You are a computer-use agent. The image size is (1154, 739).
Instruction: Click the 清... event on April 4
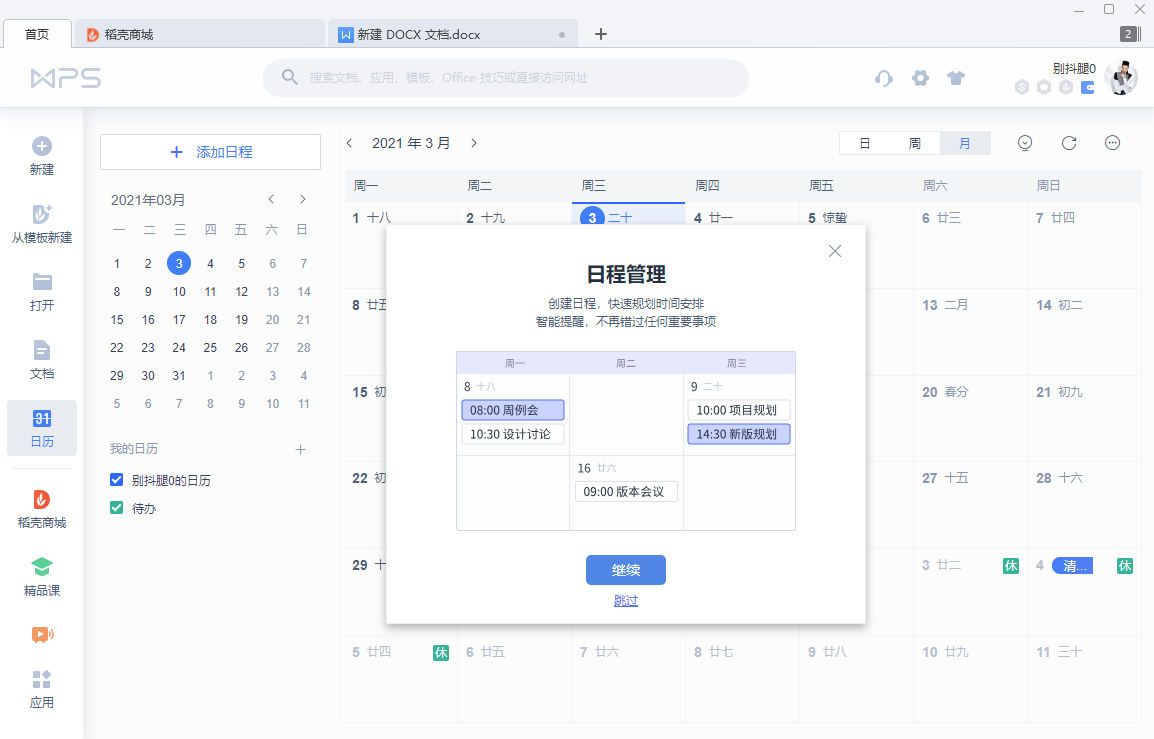pos(1072,565)
